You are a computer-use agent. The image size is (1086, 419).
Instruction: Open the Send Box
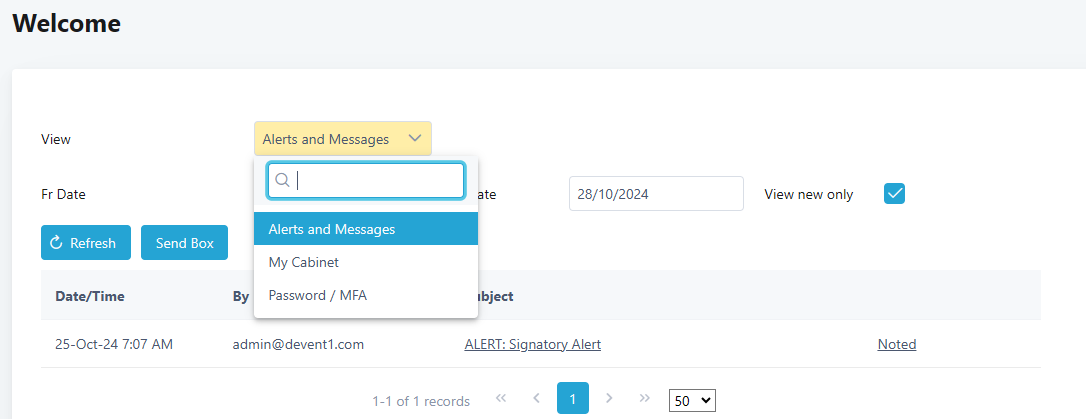click(184, 243)
